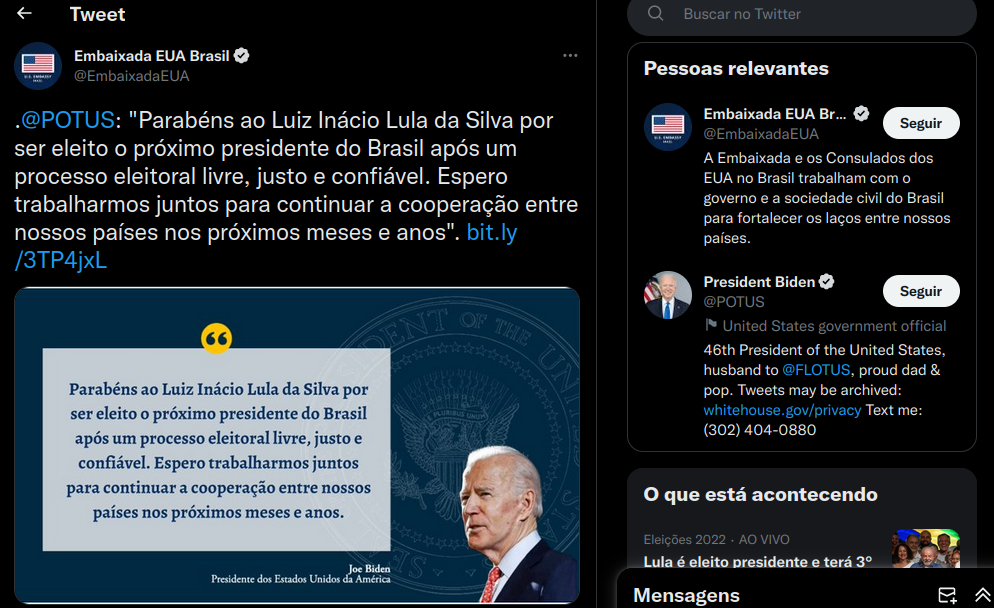Open the whitehouse.gov/privacy link
The width and height of the screenshot is (994, 608).
(x=782, y=410)
